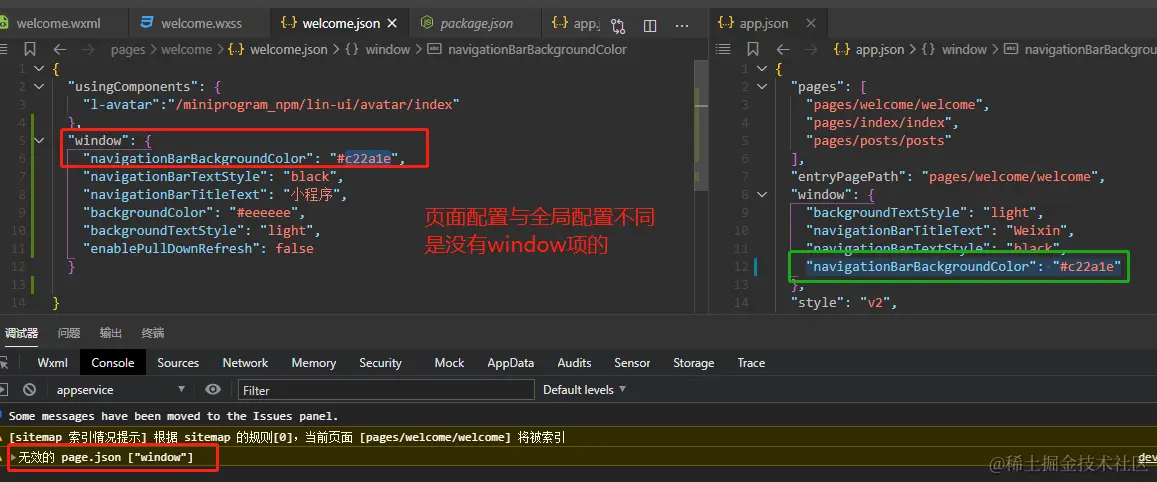Collapse line 1 fold chevron in app.json
Viewport: 1157px width, 482px height.
(761, 69)
